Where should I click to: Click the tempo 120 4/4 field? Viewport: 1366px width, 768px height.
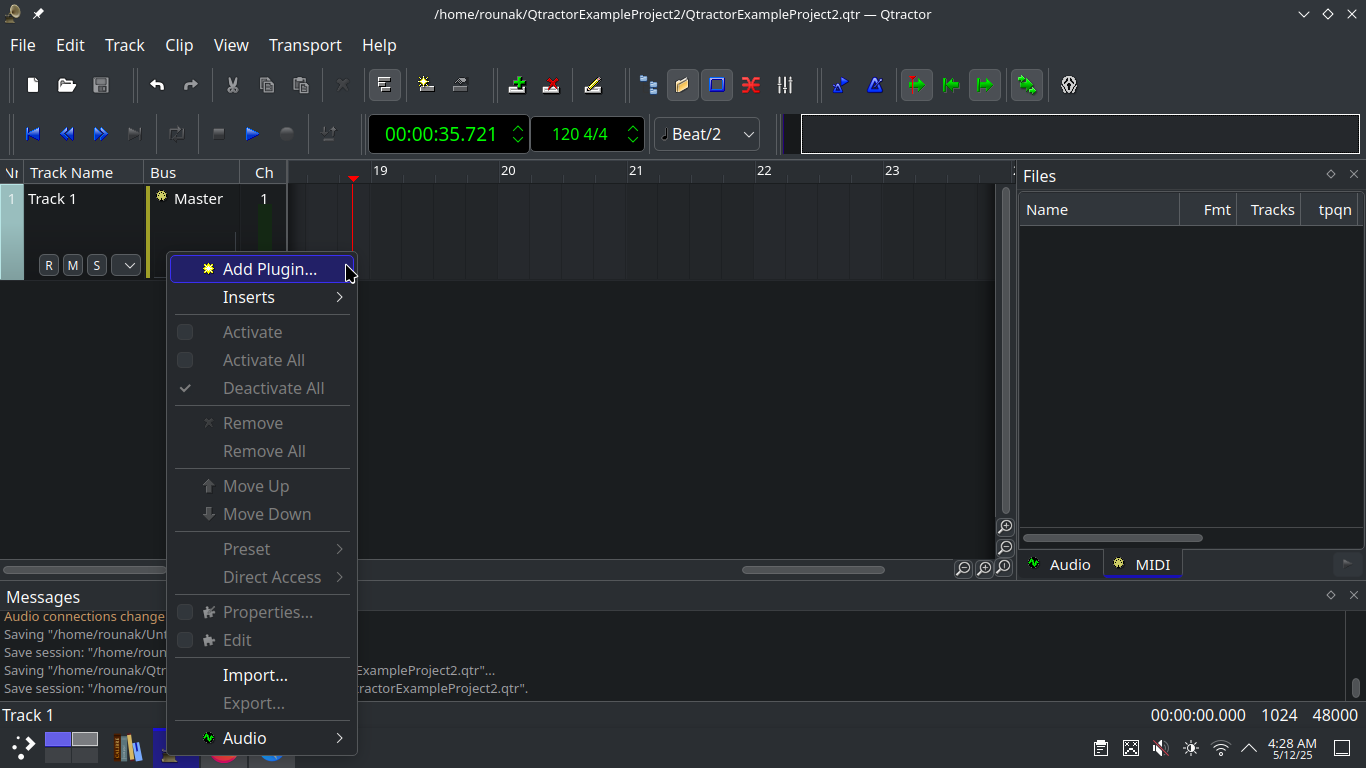point(579,134)
